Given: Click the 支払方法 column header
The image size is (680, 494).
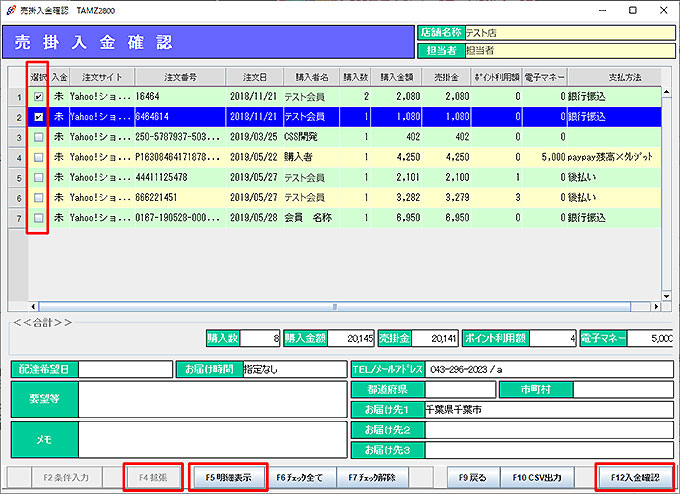Looking at the screenshot, I should coord(624,76).
